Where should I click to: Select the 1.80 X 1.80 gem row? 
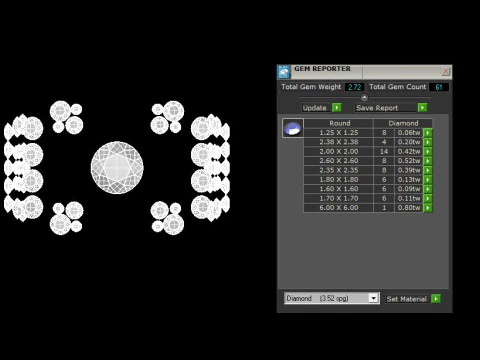(x=368, y=179)
